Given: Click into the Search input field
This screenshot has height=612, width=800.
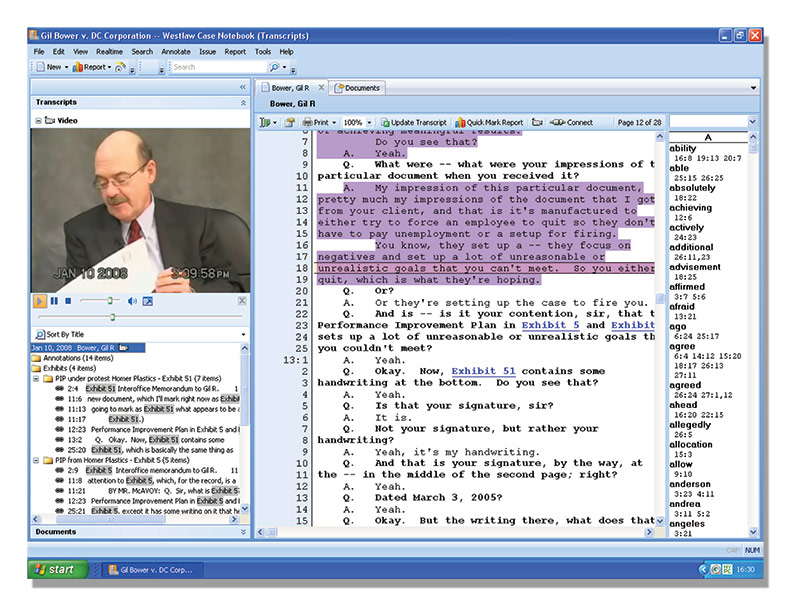Looking at the screenshot, I should coord(218,67).
